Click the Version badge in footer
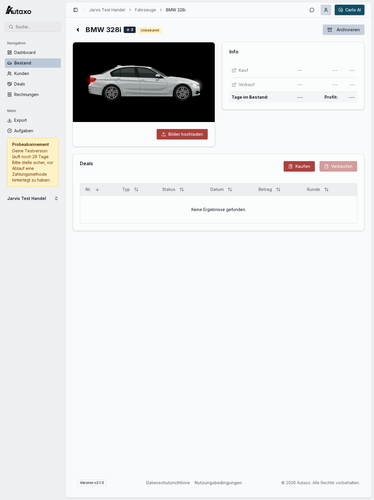 click(x=92, y=482)
